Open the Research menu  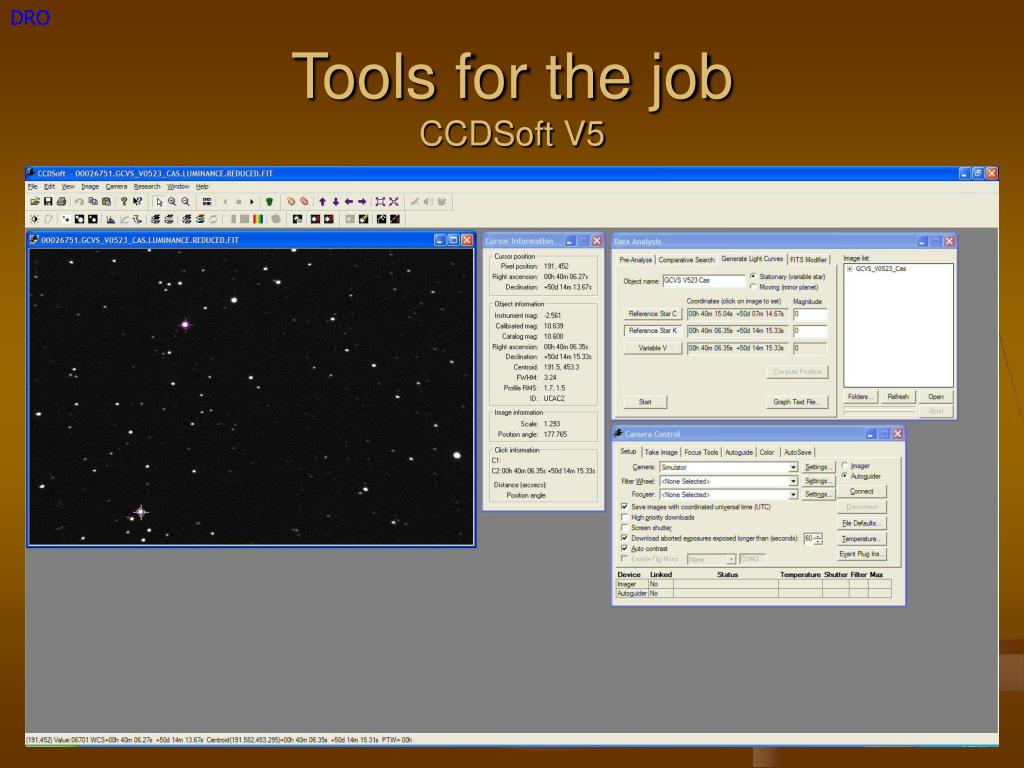[147, 187]
